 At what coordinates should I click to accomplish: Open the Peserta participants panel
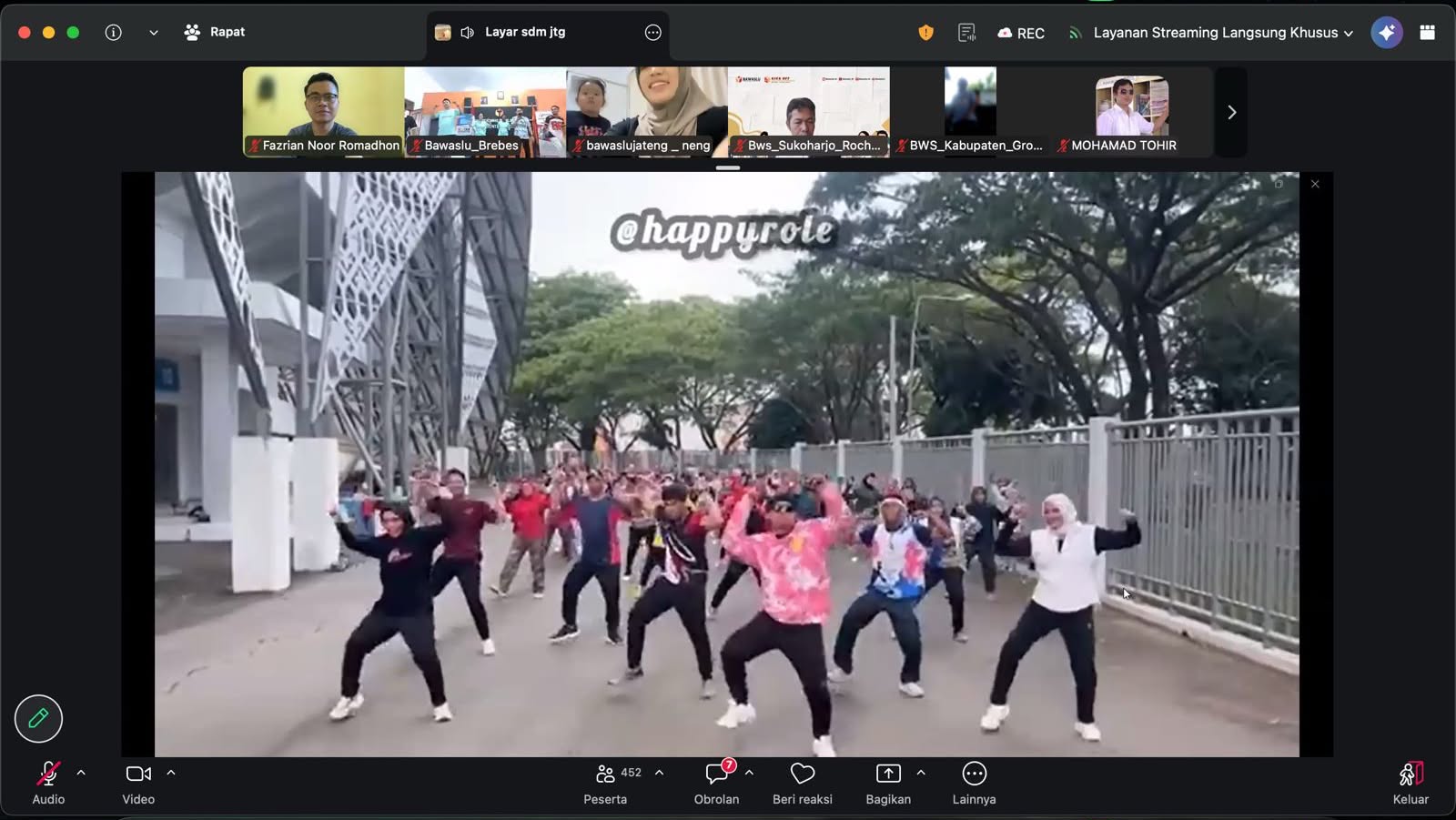coord(605,783)
